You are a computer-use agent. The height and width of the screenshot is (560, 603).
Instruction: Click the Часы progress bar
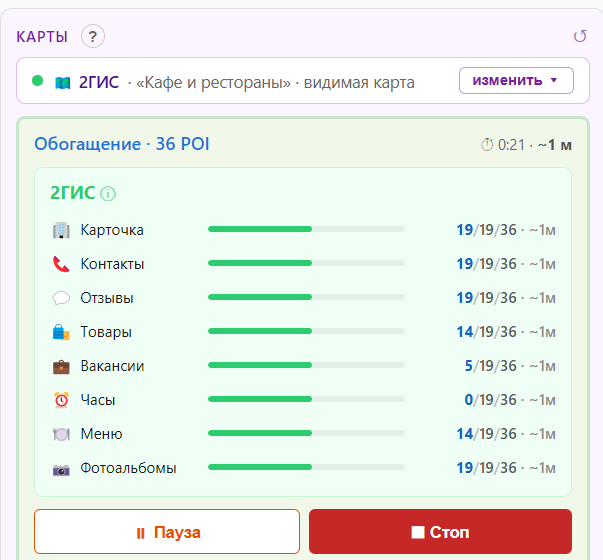[x=306, y=399]
